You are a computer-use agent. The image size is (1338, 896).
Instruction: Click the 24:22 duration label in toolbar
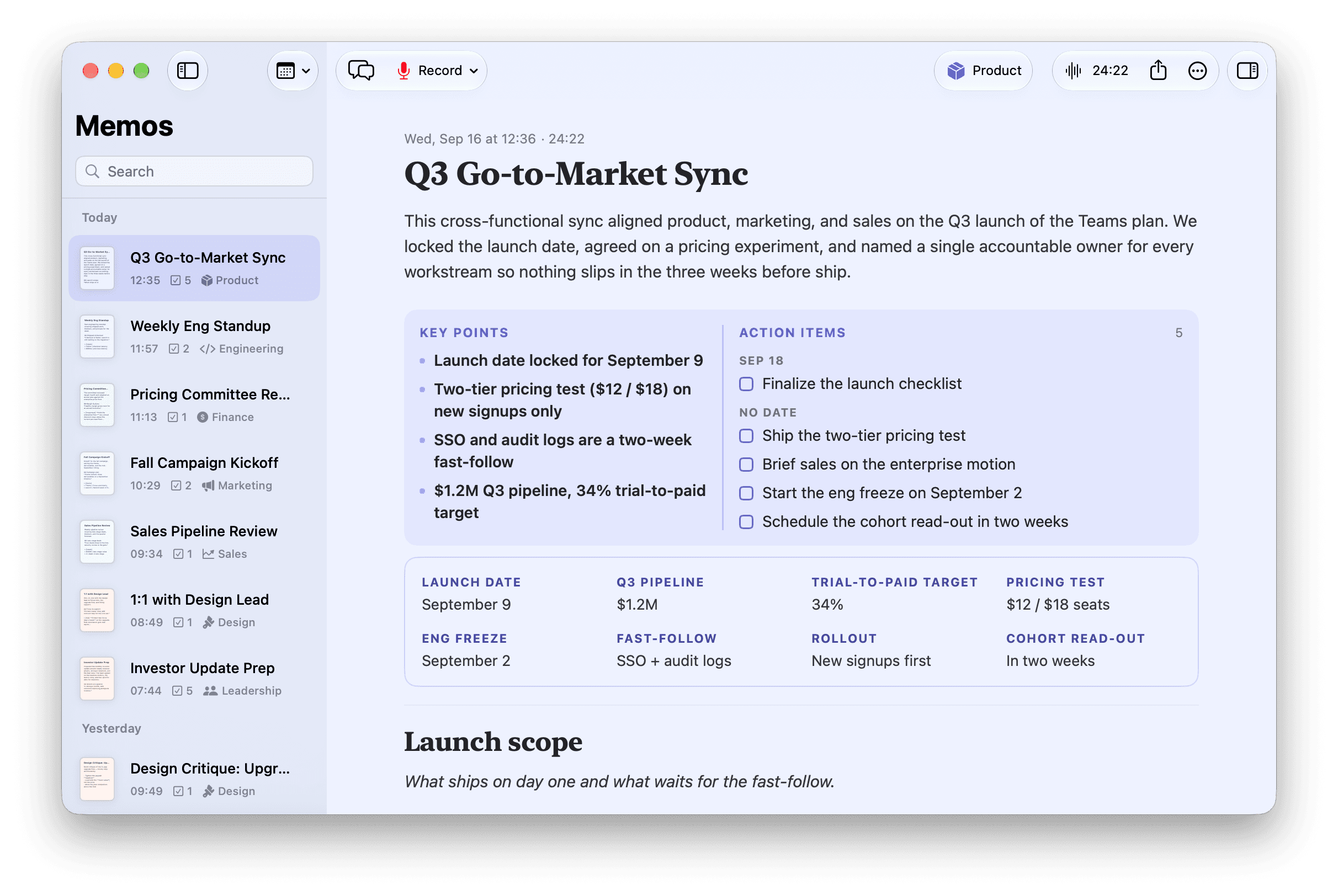1110,70
